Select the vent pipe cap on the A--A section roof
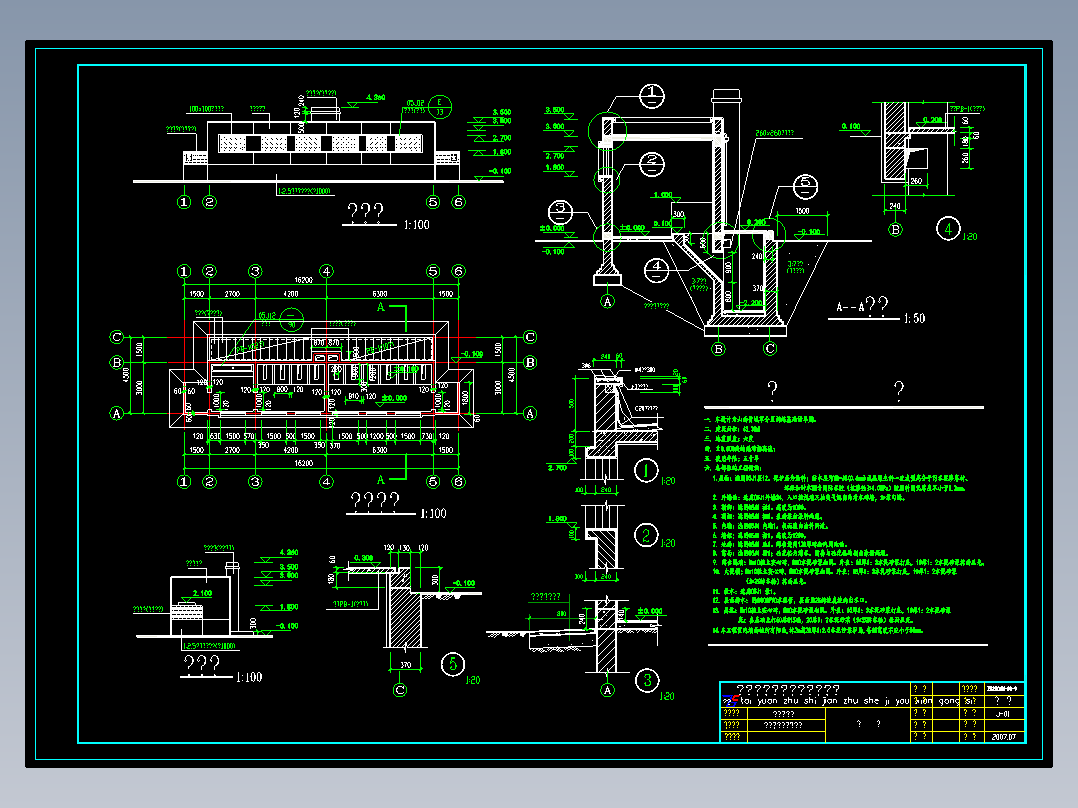The image size is (1078, 808). [x=727, y=95]
